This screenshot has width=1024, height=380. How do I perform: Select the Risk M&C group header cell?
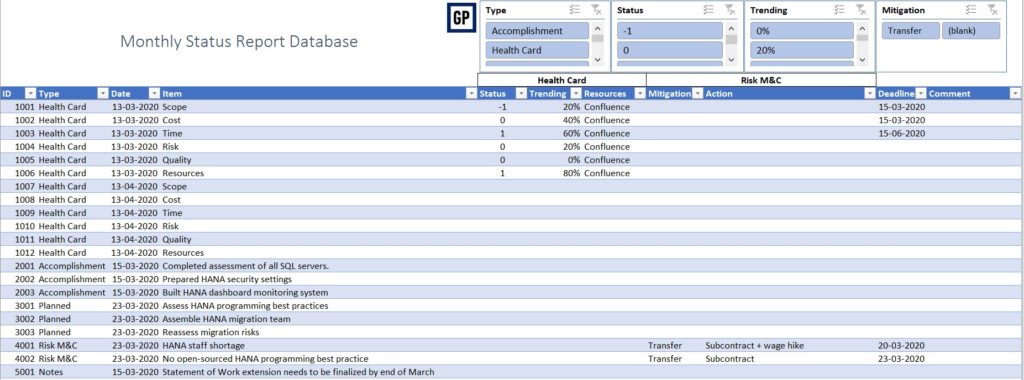click(761, 80)
